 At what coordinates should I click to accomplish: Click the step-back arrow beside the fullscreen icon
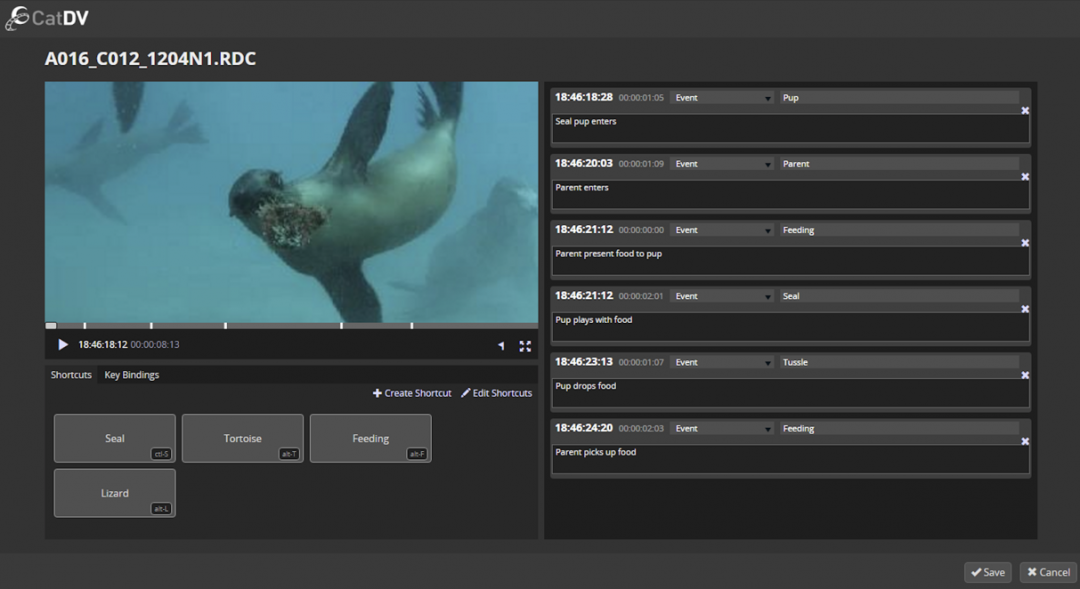point(502,345)
